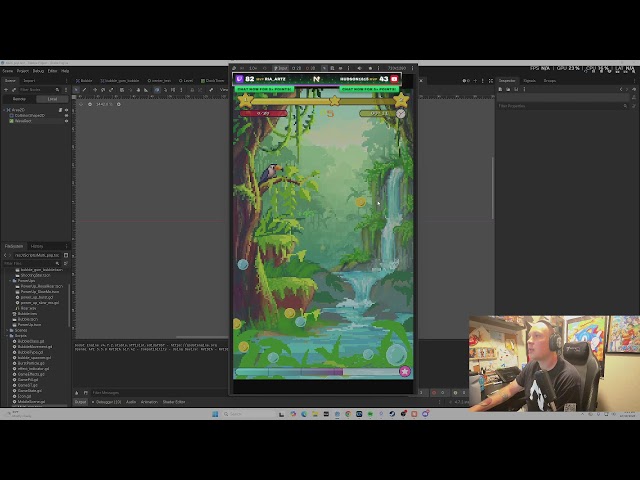
Task: Open the Level scene tab
Action: pos(186,81)
